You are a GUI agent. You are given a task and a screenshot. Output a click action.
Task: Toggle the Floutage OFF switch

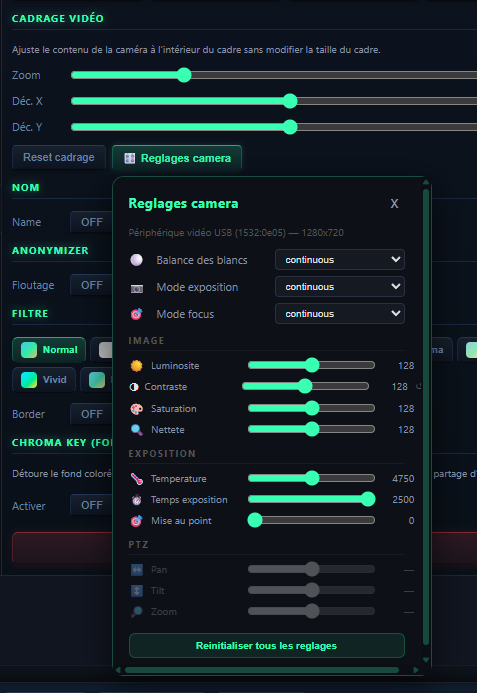pyautogui.click(x=92, y=285)
